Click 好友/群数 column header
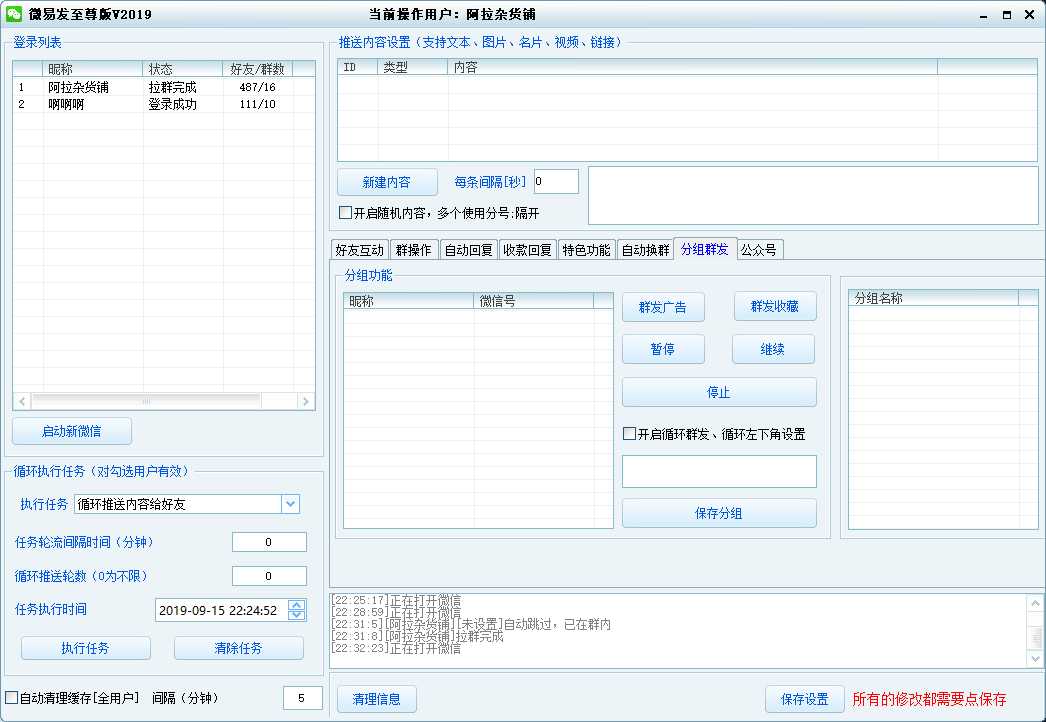 pos(257,69)
